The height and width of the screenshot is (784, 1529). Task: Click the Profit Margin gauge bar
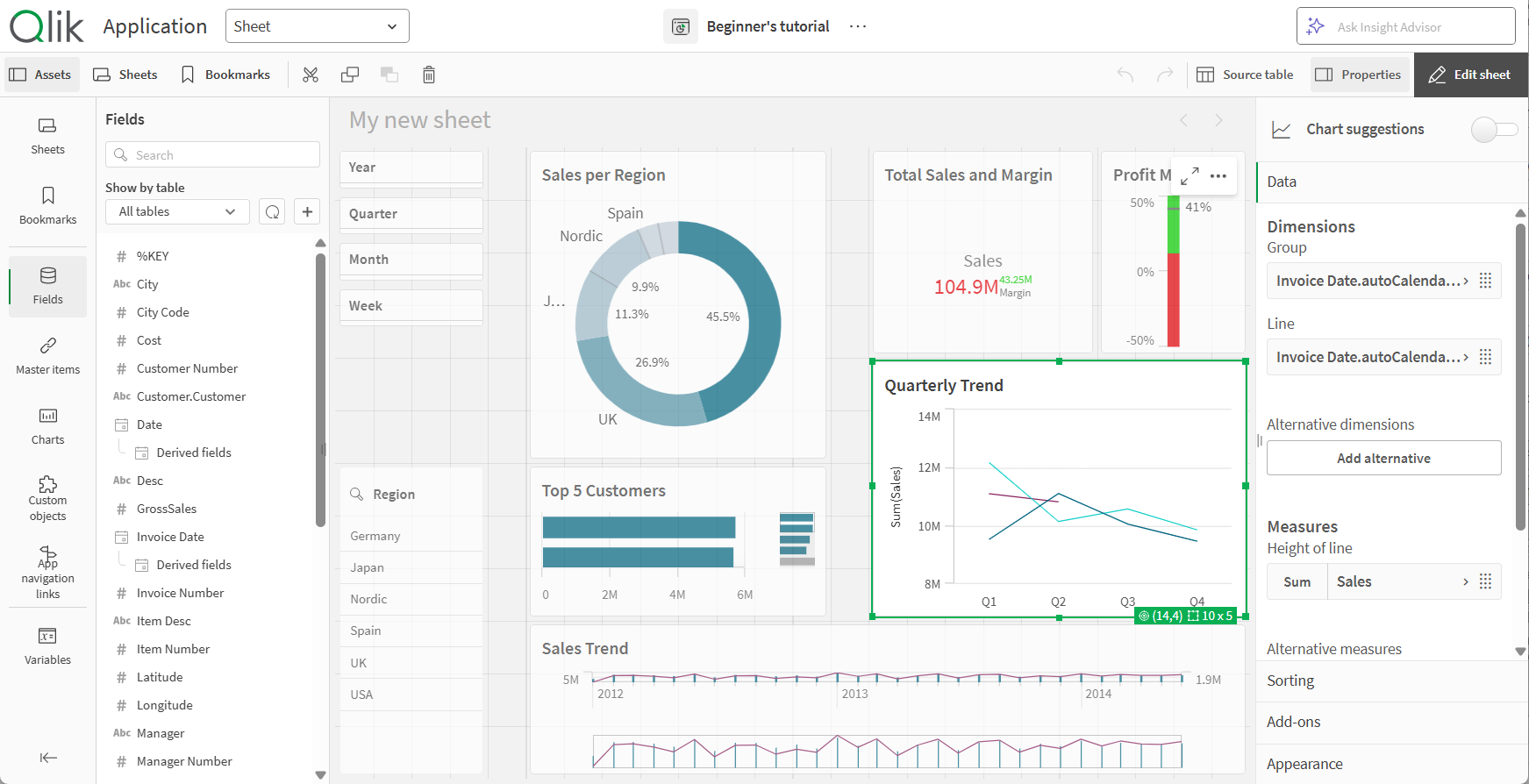pyautogui.click(x=1174, y=273)
